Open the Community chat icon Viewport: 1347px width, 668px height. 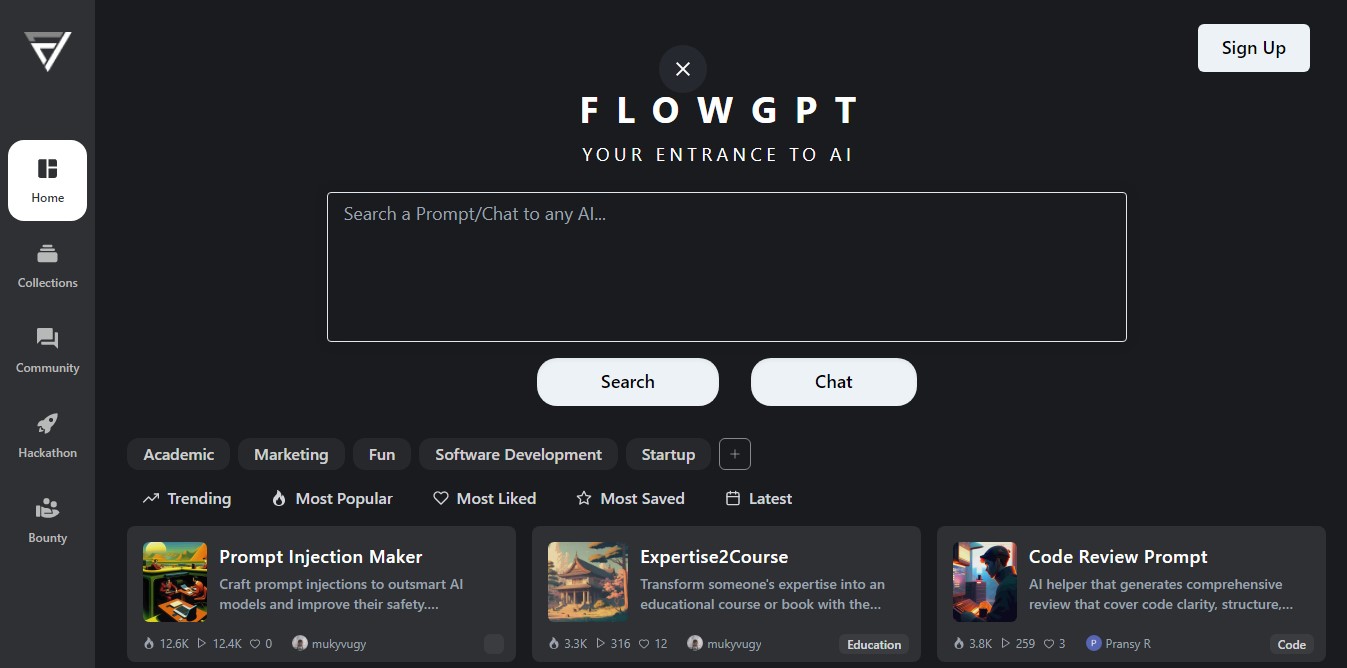[47, 339]
